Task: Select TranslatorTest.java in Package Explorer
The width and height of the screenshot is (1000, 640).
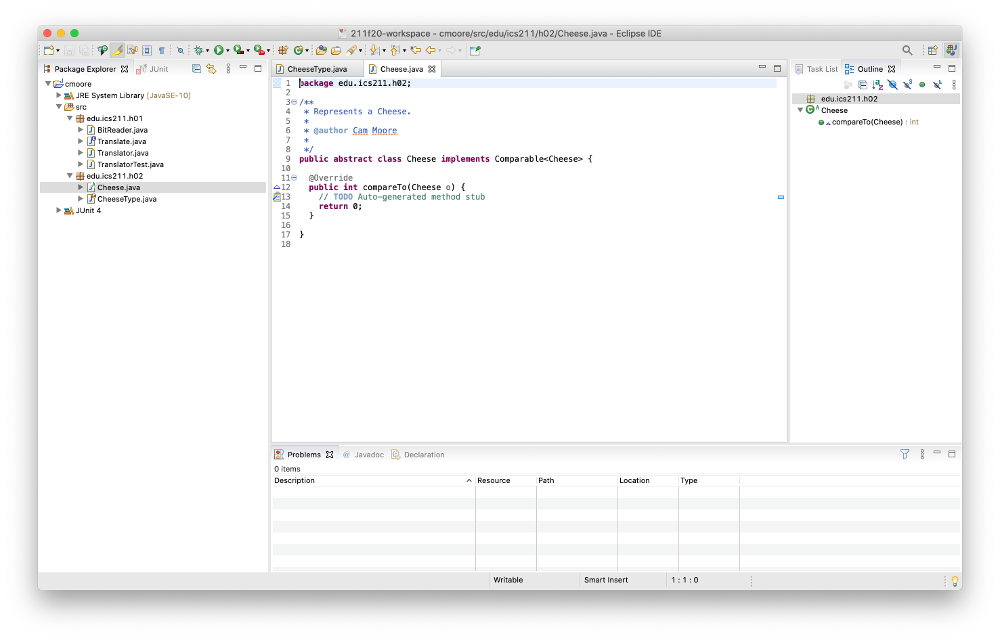Action: (130, 164)
